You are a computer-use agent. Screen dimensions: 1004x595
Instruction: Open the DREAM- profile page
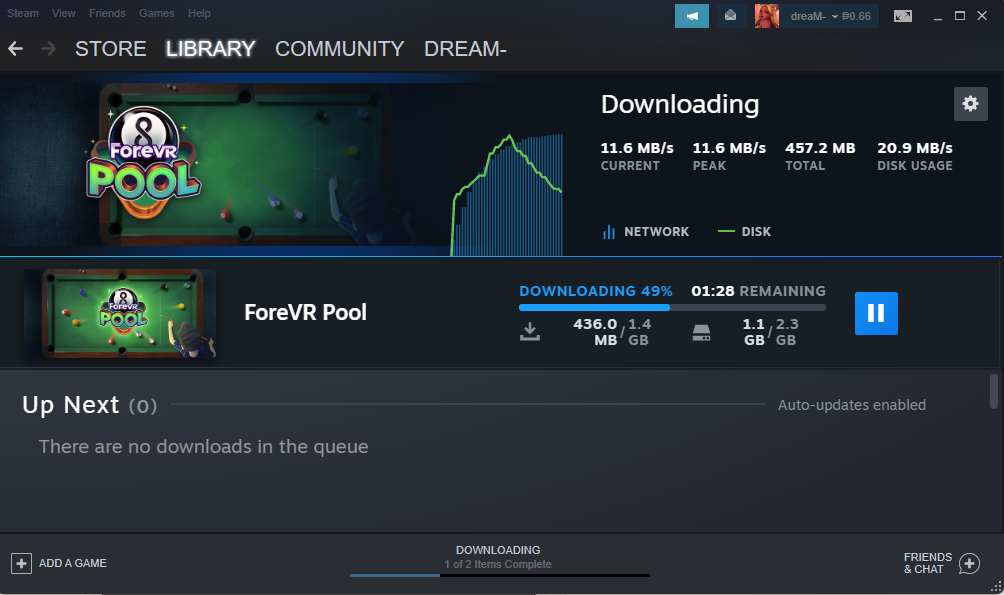tap(464, 48)
